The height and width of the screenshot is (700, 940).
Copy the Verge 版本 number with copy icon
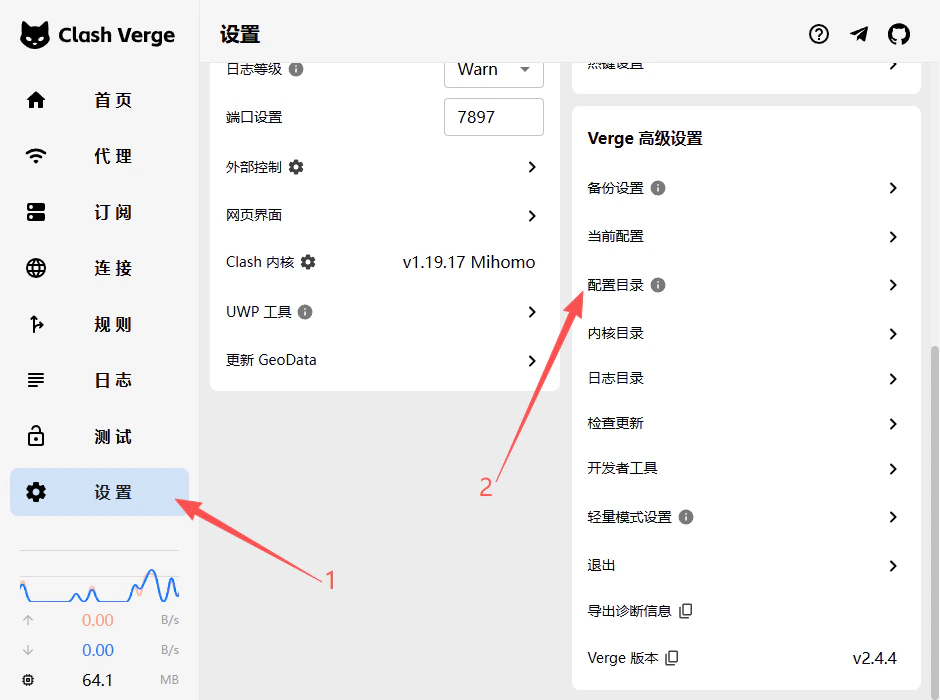pyautogui.click(x=671, y=658)
